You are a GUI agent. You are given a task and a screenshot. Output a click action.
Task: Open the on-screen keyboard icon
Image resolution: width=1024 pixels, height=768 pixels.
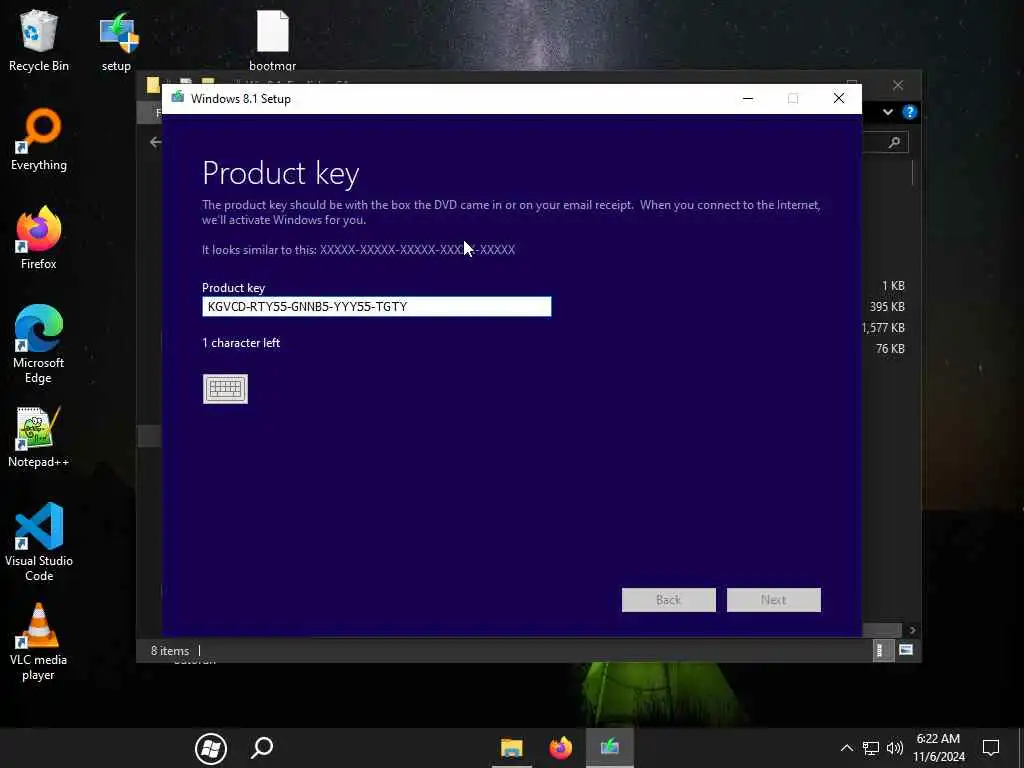tap(225, 389)
